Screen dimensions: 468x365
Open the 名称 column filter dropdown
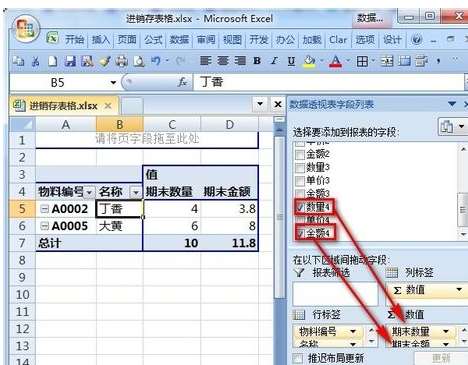[135, 192]
